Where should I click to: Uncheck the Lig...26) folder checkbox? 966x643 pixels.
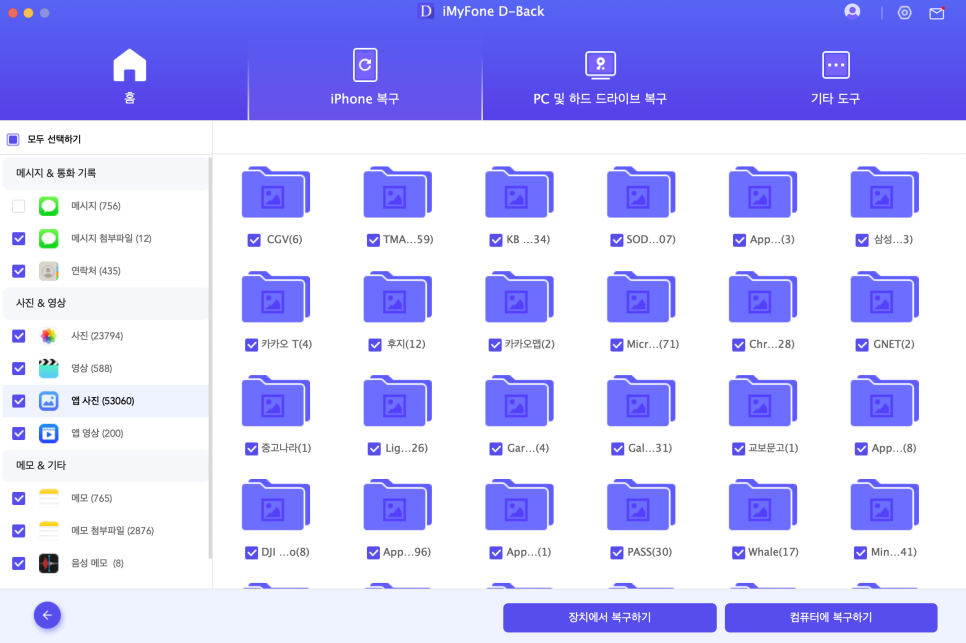pyautogui.click(x=374, y=449)
